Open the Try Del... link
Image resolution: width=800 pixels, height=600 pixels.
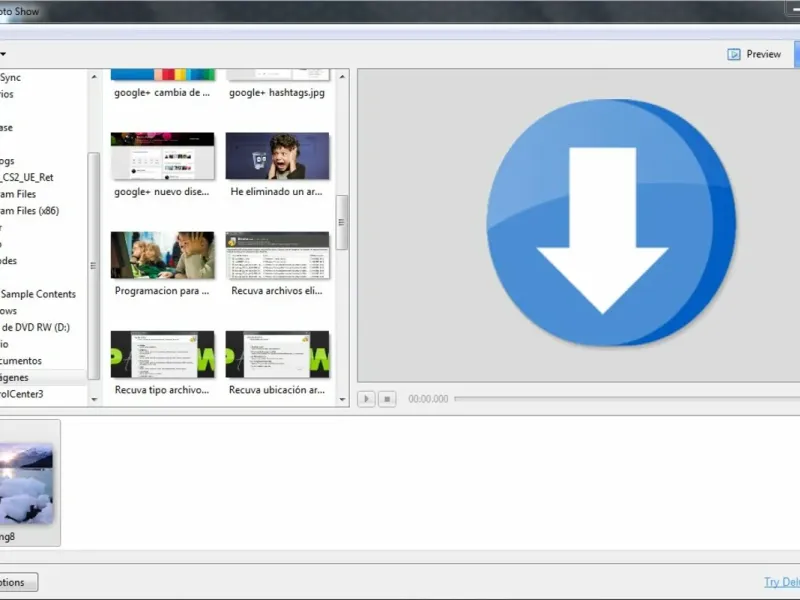point(782,582)
